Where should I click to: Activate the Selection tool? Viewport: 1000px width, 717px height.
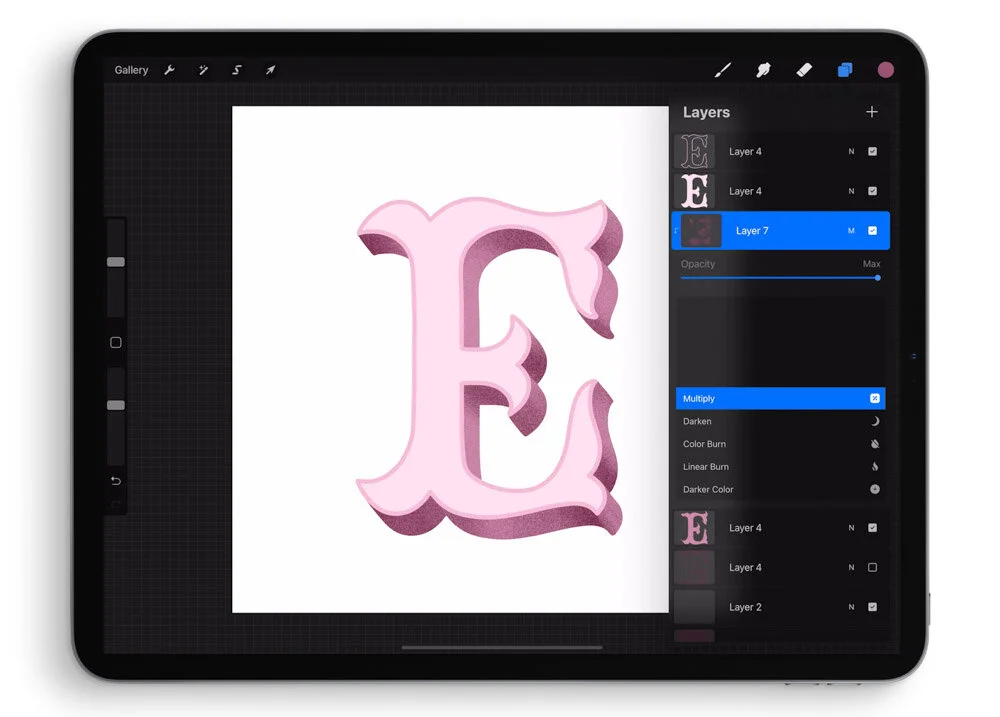pyautogui.click(x=236, y=70)
